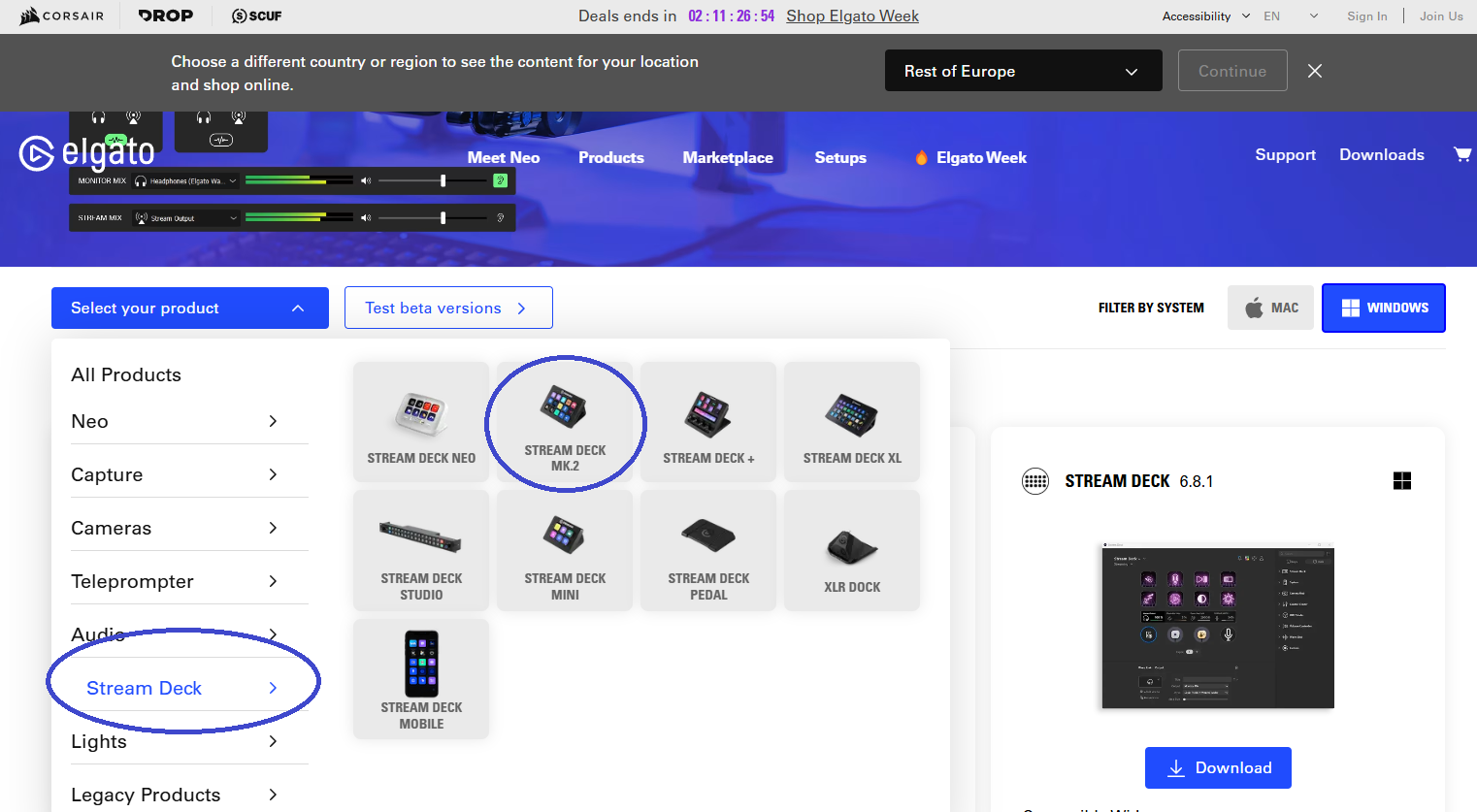Open the Products navigation menu
Screen dimensions: 1477x812
click(x=611, y=157)
